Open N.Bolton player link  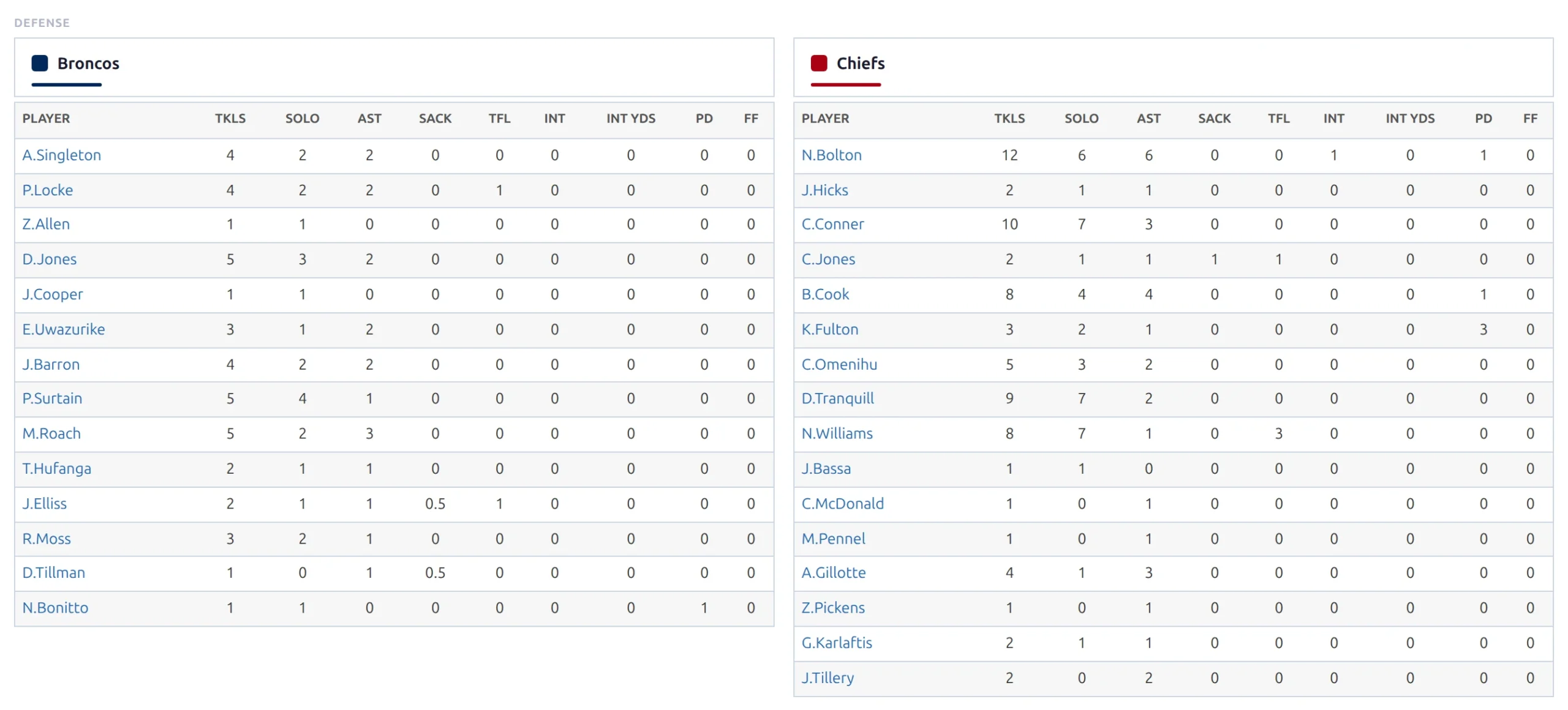click(x=831, y=155)
